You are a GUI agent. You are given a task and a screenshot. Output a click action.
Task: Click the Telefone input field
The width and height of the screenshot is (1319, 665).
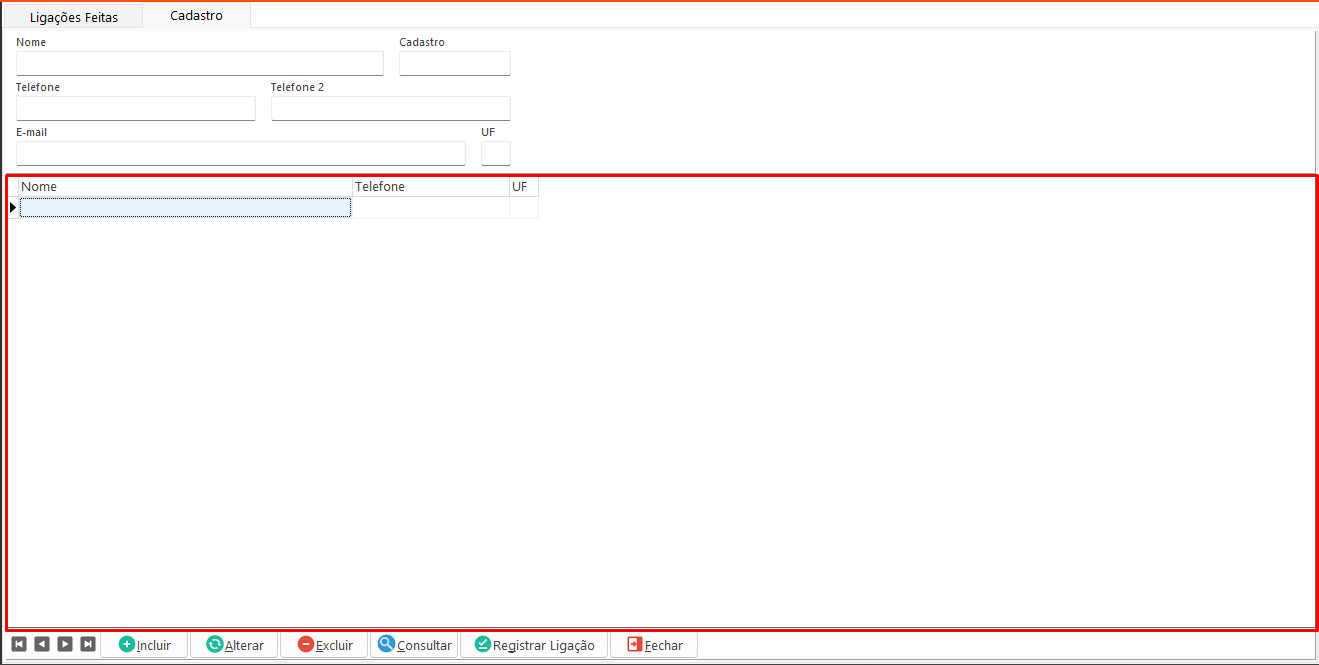(136, 109)
